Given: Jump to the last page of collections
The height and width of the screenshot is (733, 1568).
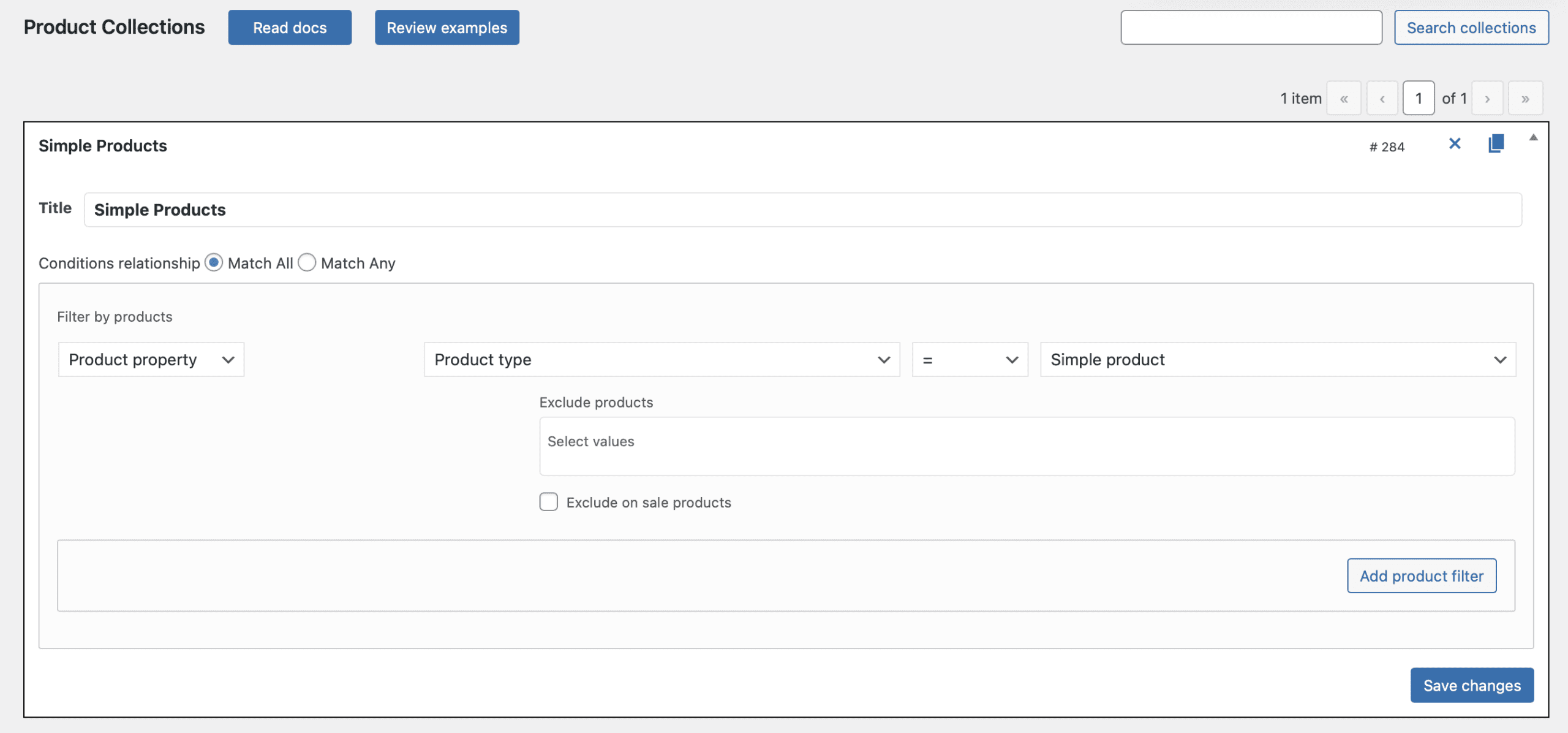Looking at the screenshot, I should (1526, 97).
